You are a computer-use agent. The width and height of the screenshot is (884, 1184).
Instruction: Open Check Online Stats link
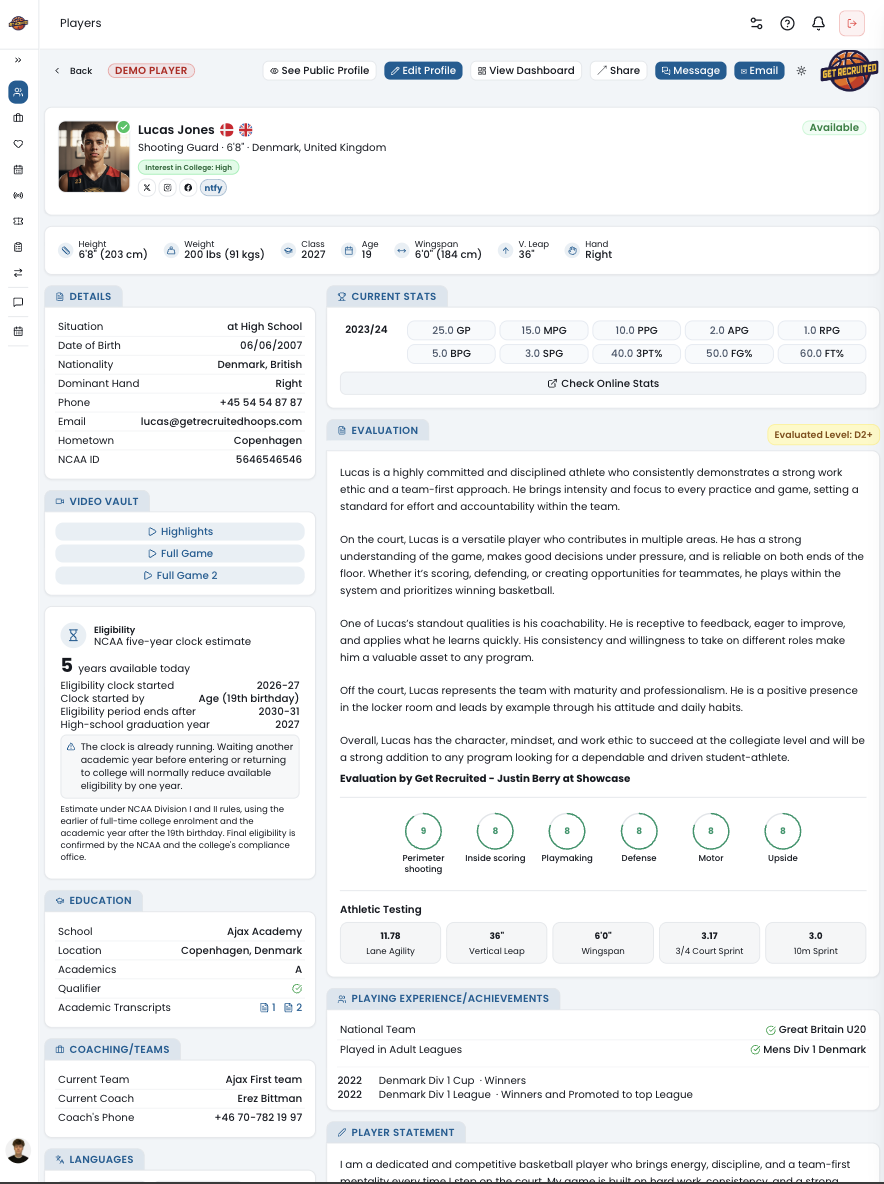coord(603,384)
